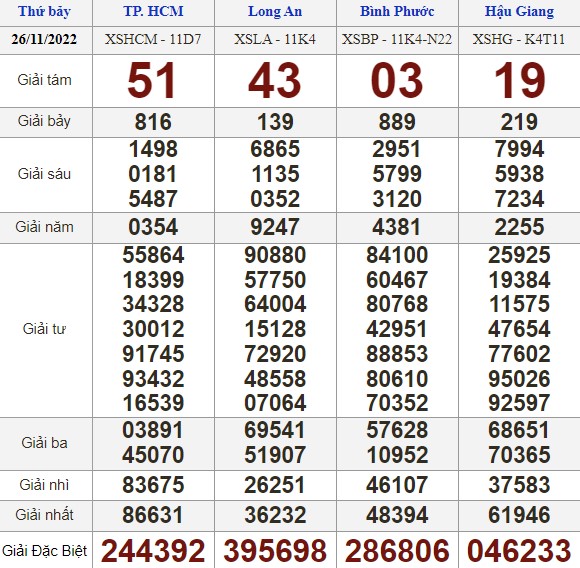Open the Hậu Giang province link

click(519, 11)
